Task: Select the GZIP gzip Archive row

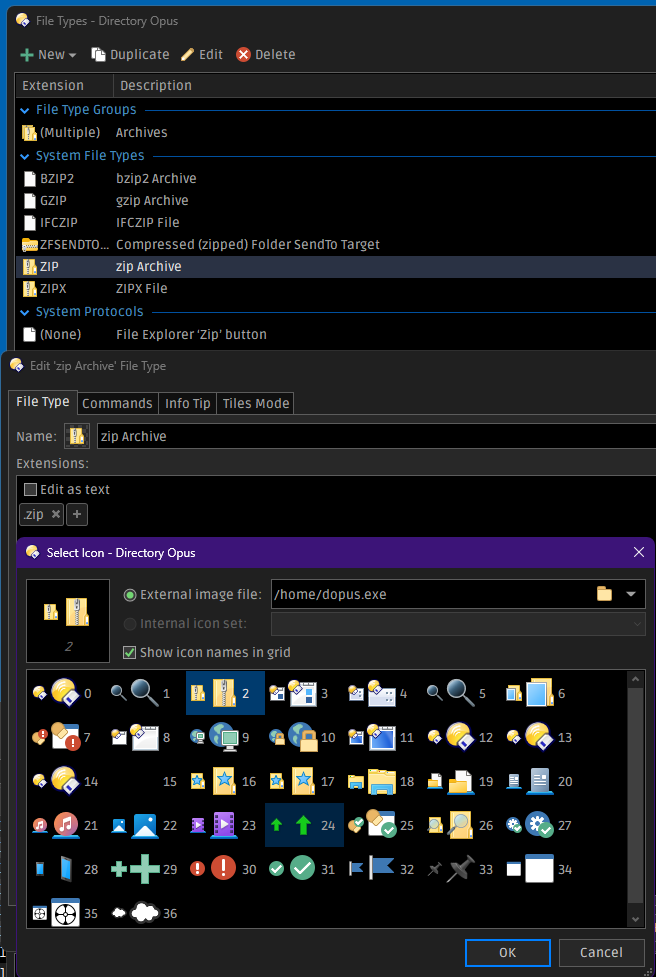Action: pos(336,201)
